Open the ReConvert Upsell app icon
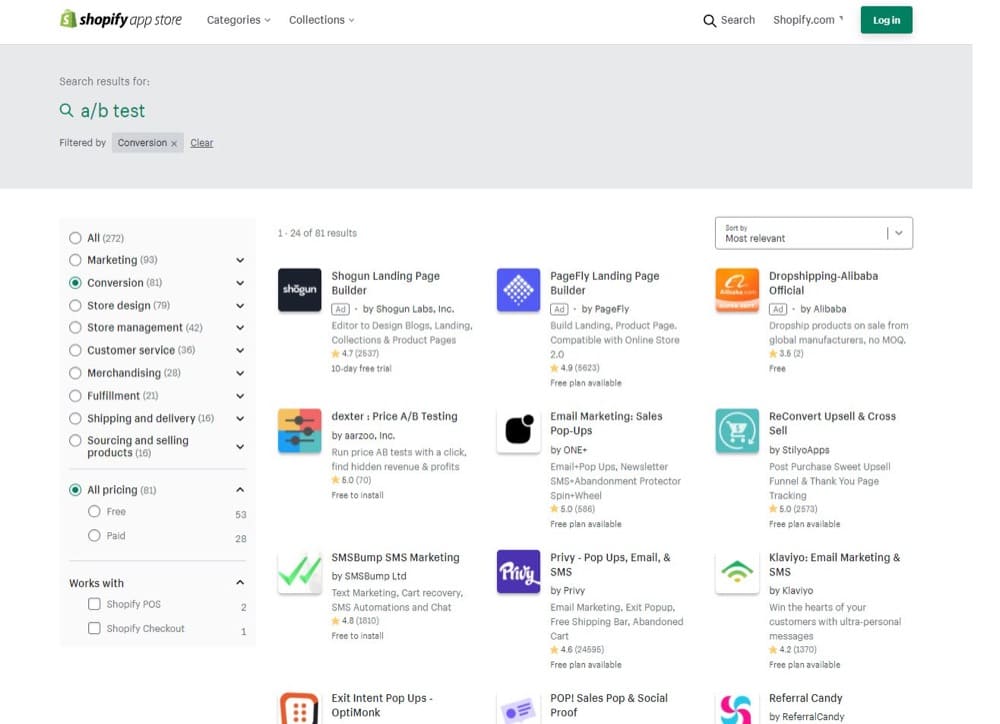Image resolution: width=1000 pixels, height=724 pixels. tap(737, 431)
